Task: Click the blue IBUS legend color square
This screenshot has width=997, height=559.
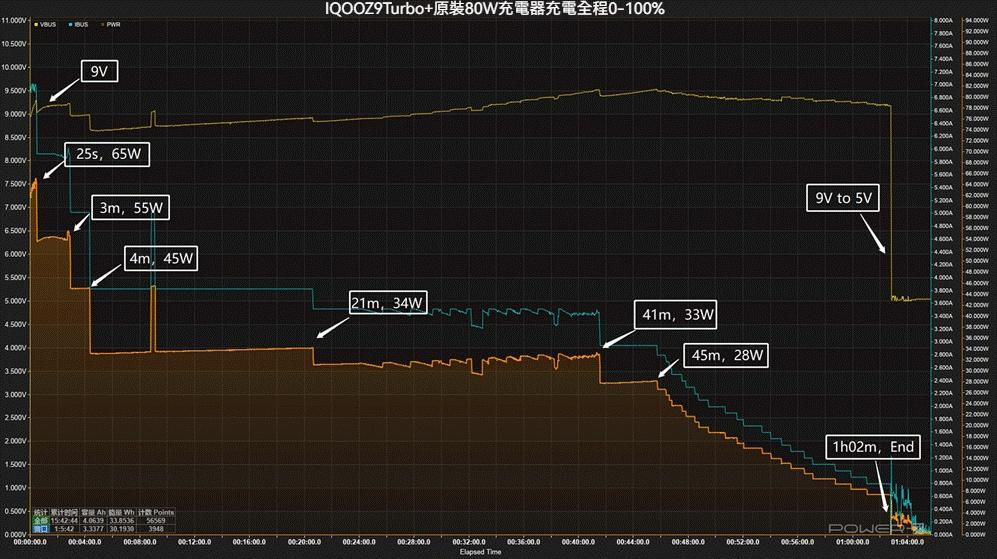Action: coord(70,24)
